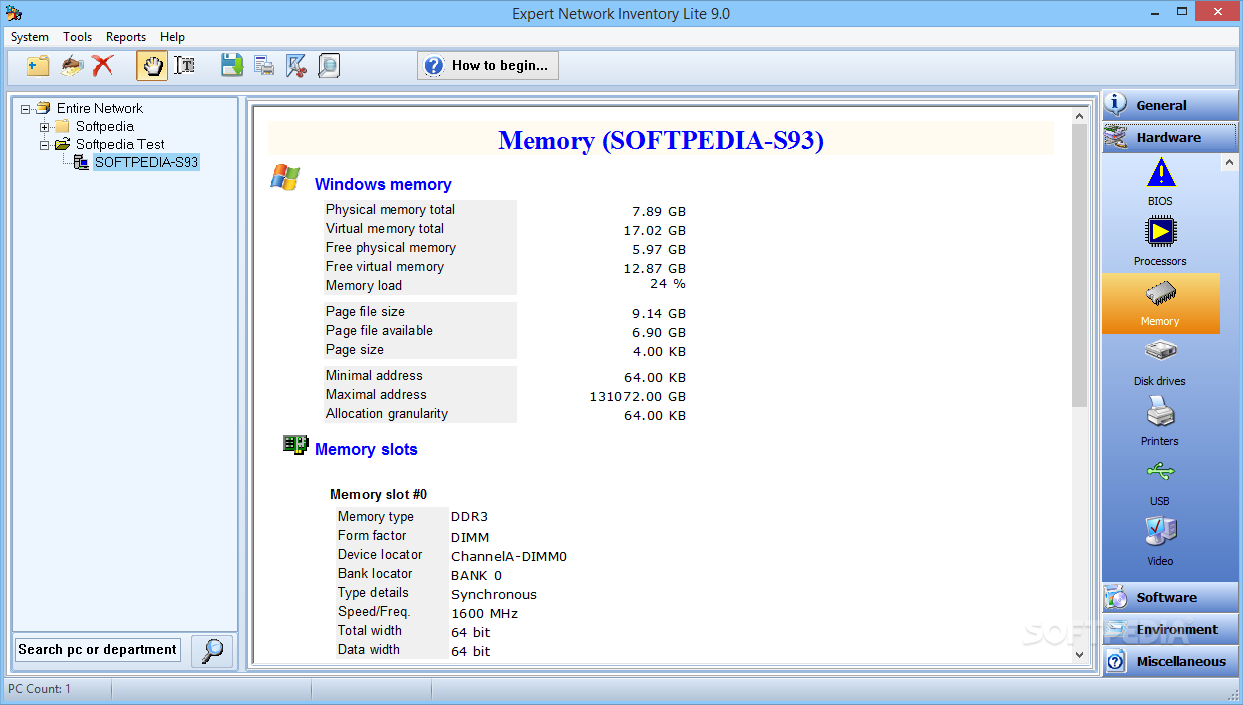Open the Reports menu
Viewport: 1243px width, 705px height.
click(x=126, y=37)
